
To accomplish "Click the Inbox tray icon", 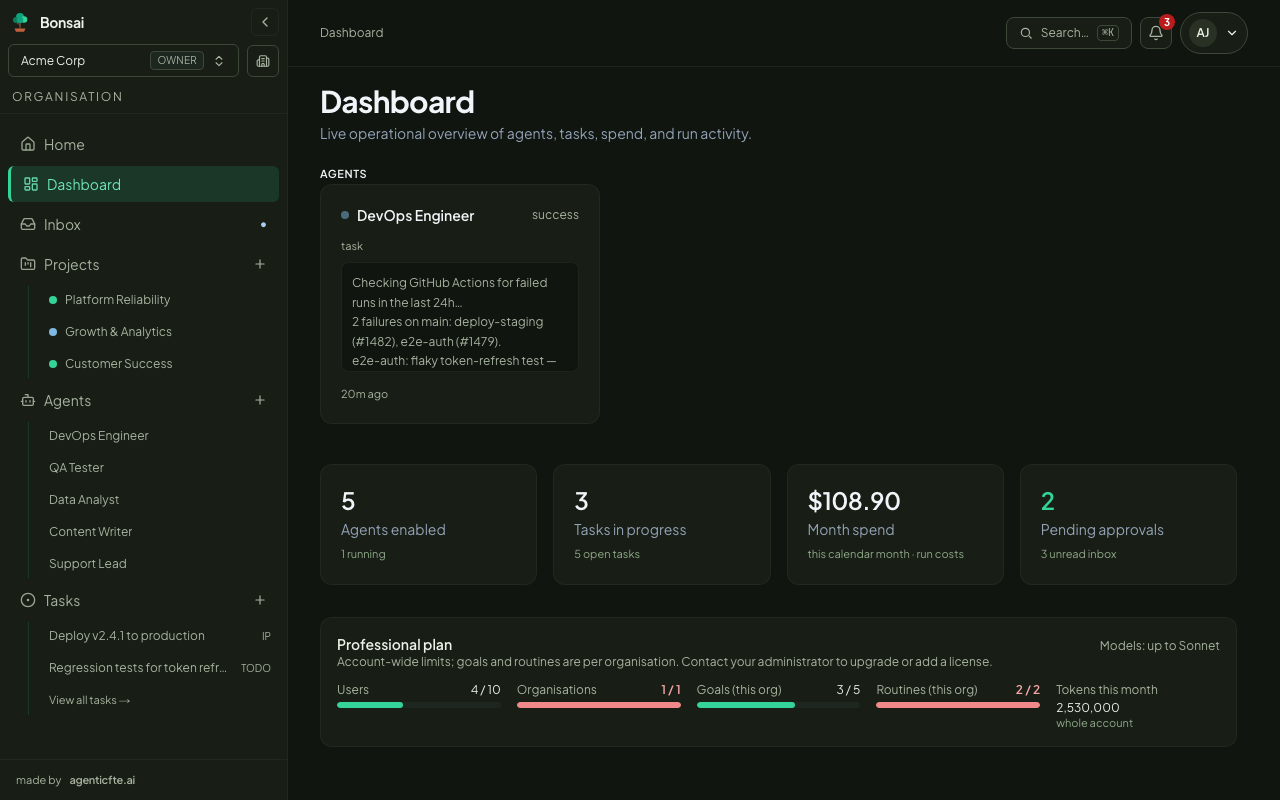I will tap(28, 224).
